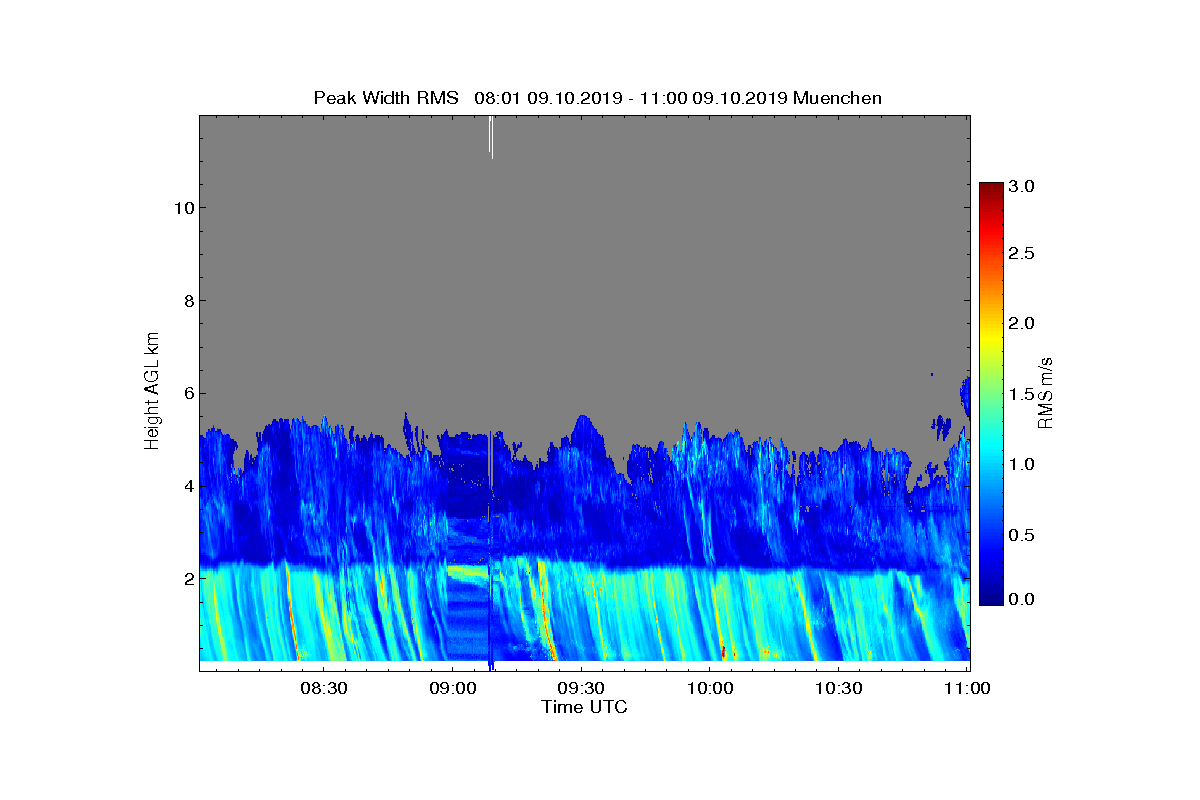Click the 'RMS m/s' colorbar label

(1046, 392)
